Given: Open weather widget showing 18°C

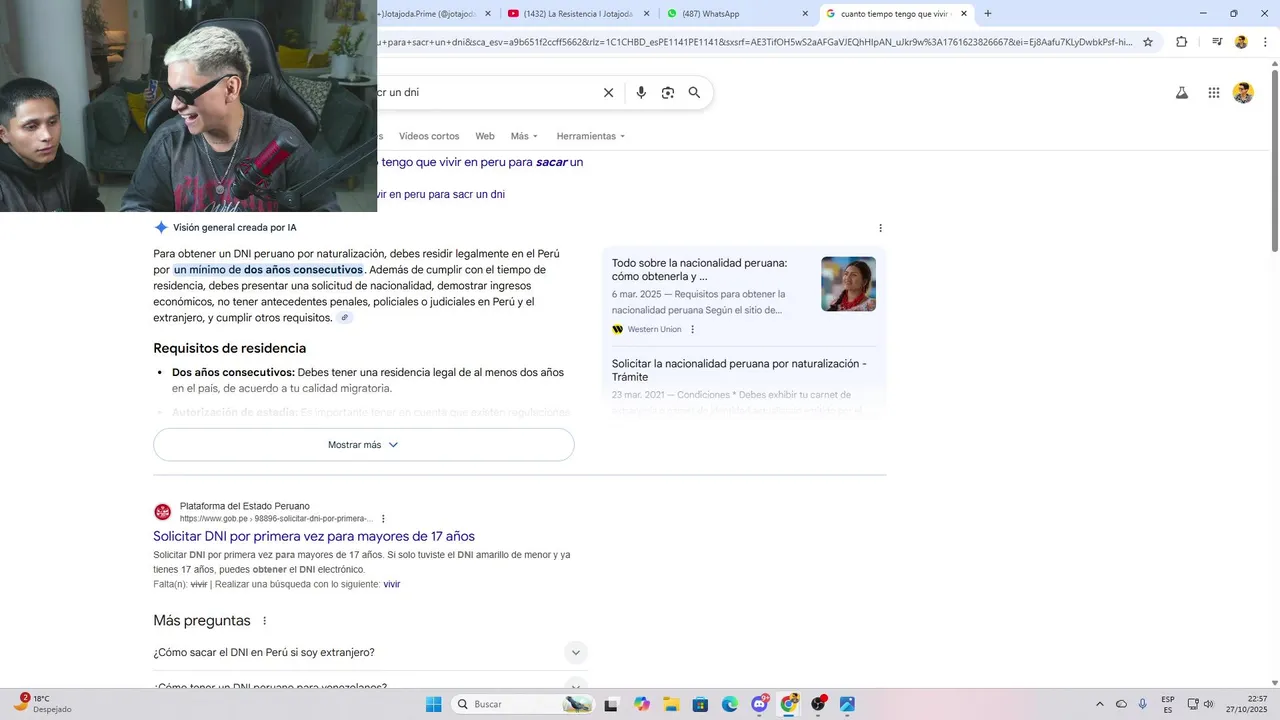Looking at the screenshot, I should (42, 703).
